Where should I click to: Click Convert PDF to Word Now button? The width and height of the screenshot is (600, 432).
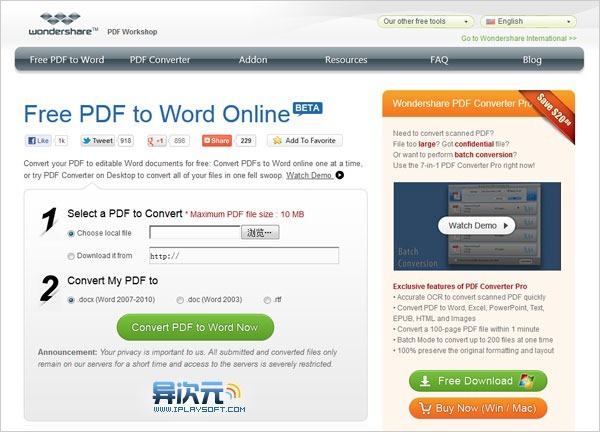[195, 327]
